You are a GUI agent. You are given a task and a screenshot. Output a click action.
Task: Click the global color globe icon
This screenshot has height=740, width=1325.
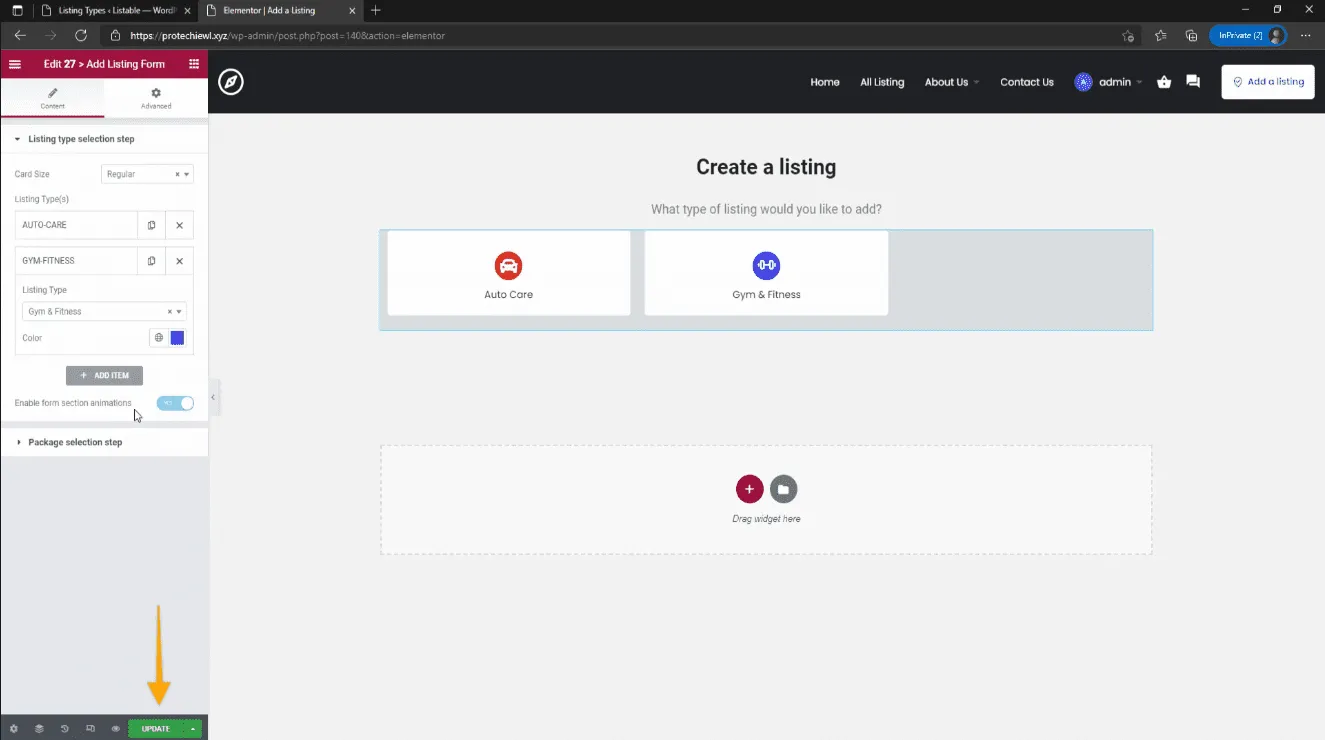pos(158,338)
